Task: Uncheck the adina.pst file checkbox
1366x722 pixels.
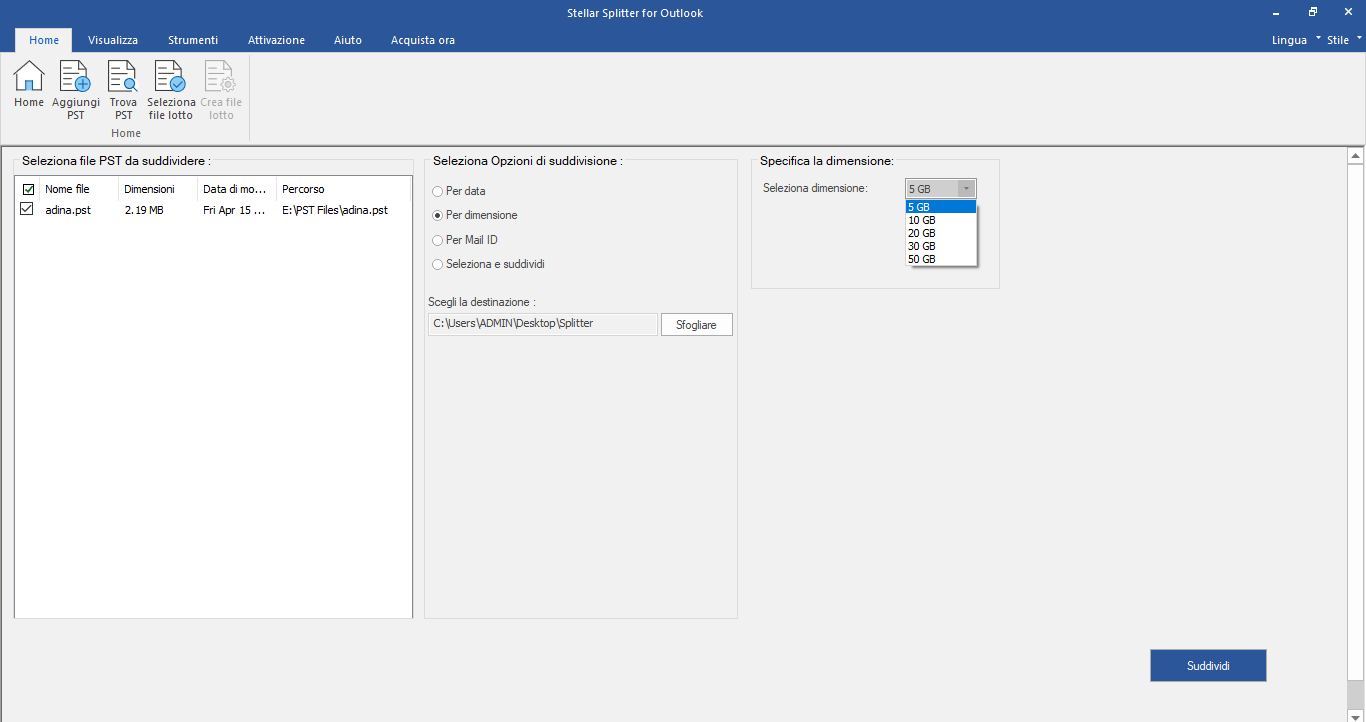Action: (27, 210)
